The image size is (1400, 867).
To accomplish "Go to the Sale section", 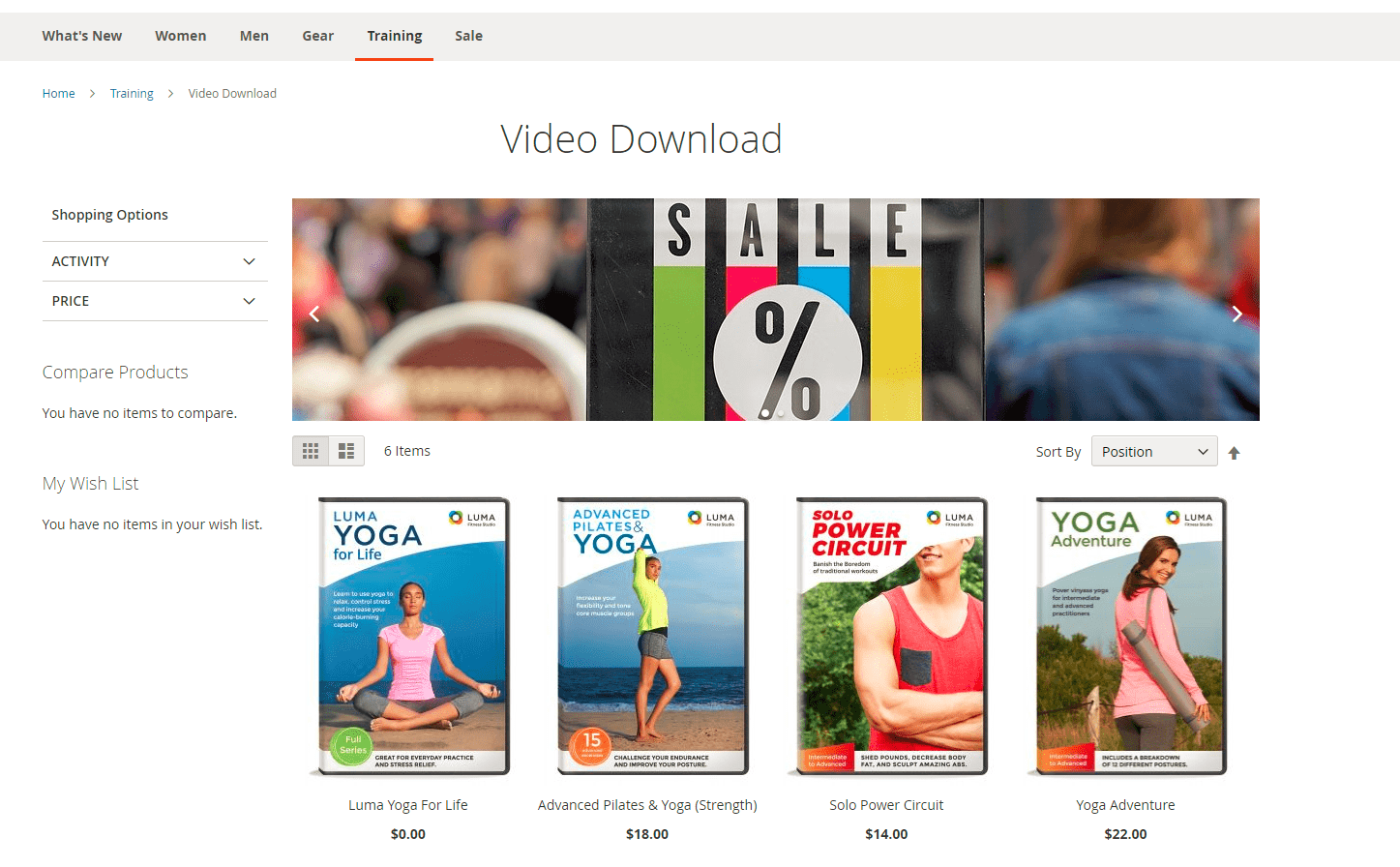I will (x=468, y=36).
